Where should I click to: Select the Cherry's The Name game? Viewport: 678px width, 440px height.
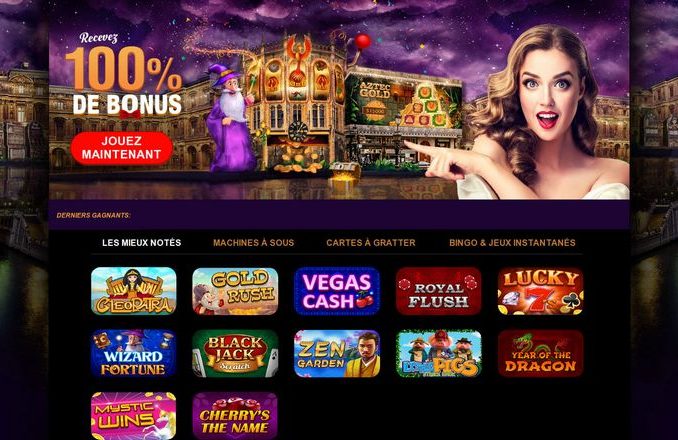[235, 416]
